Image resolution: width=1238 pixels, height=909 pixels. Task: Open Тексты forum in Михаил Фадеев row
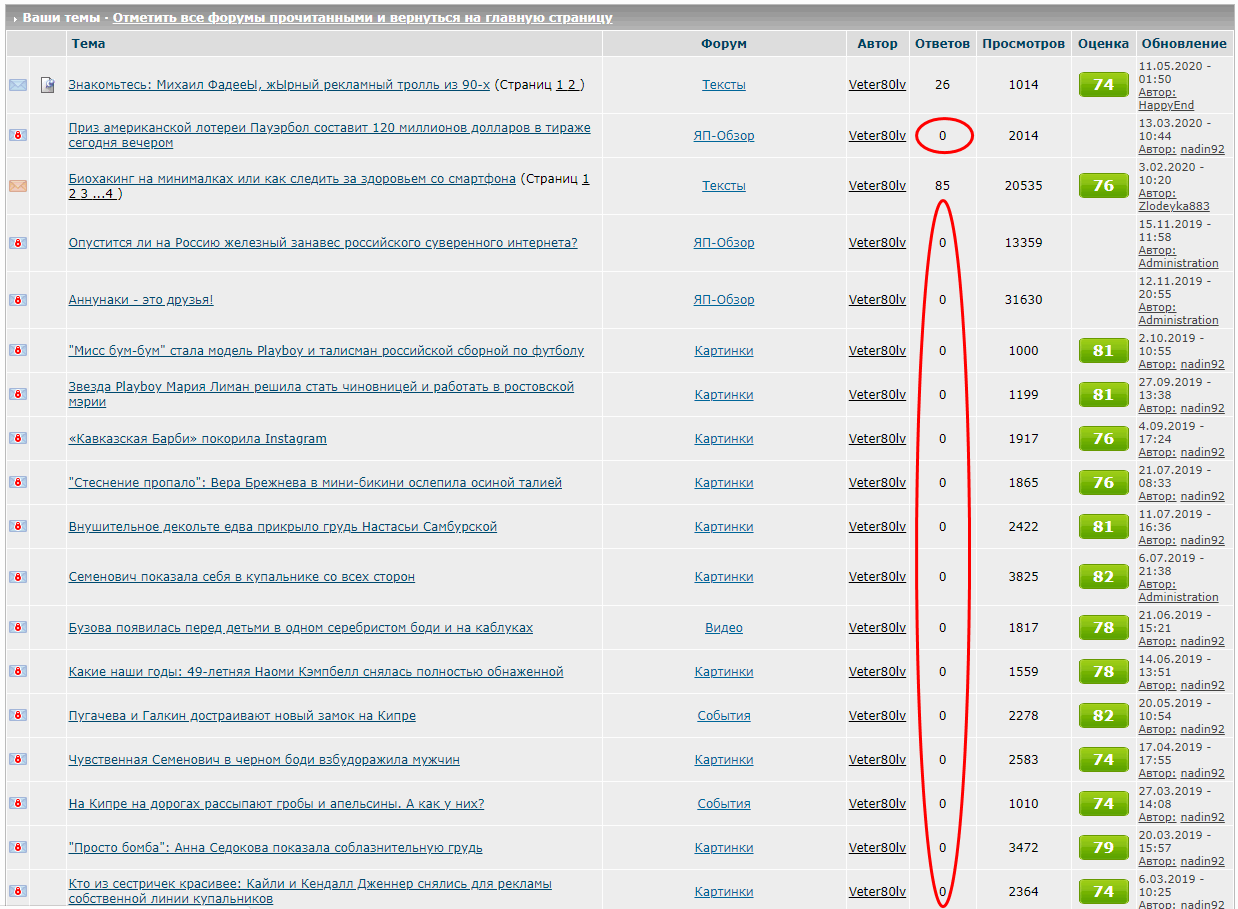[x=724, y=85]
